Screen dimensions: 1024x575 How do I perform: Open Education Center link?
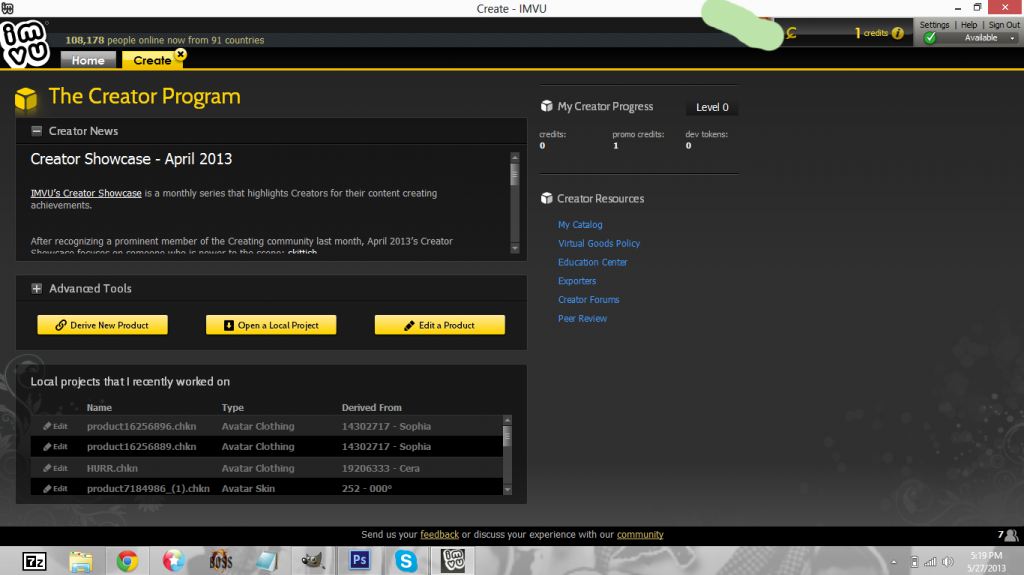592,262
